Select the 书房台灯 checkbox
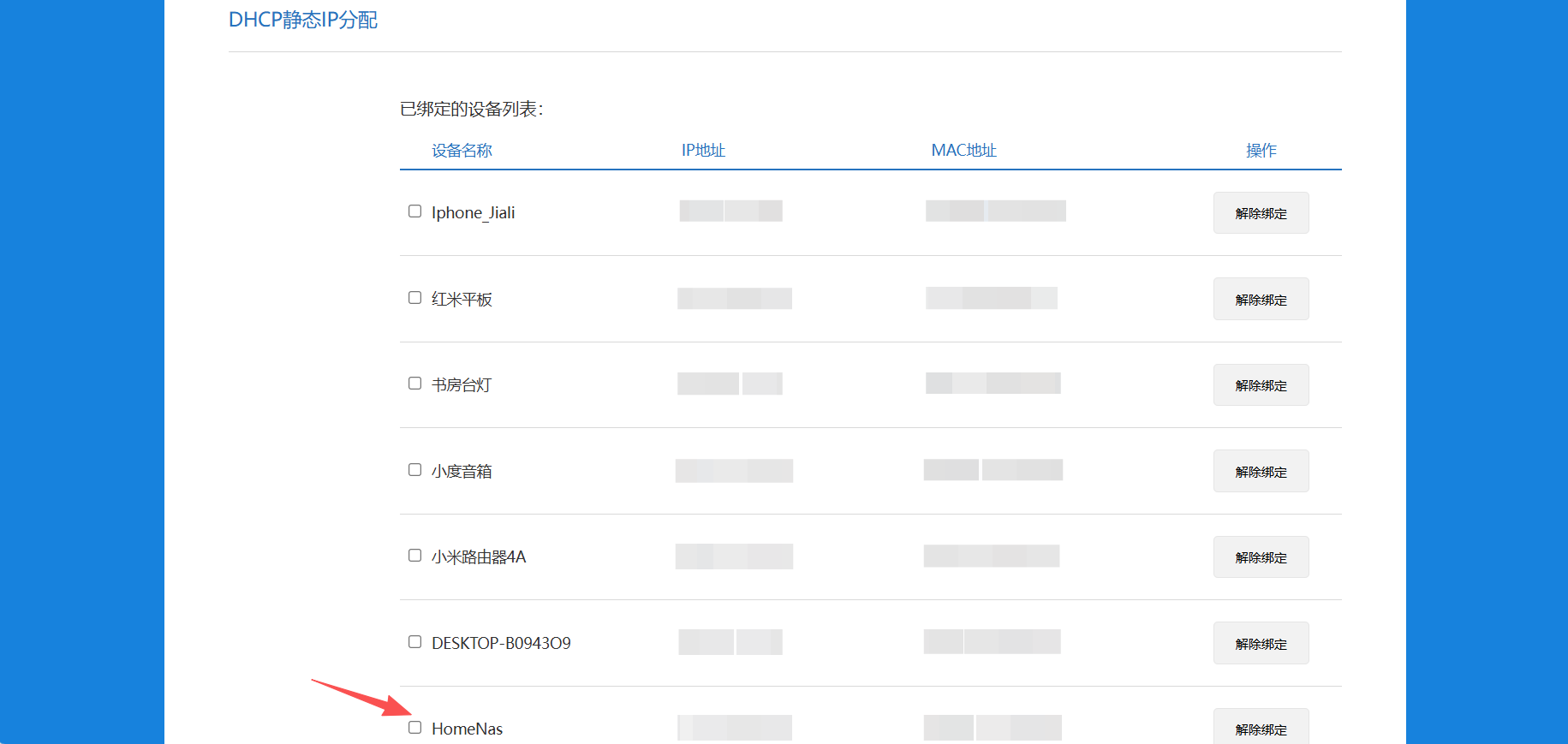Viewport: 1568px width, 744px height. (x=414, y=384)
